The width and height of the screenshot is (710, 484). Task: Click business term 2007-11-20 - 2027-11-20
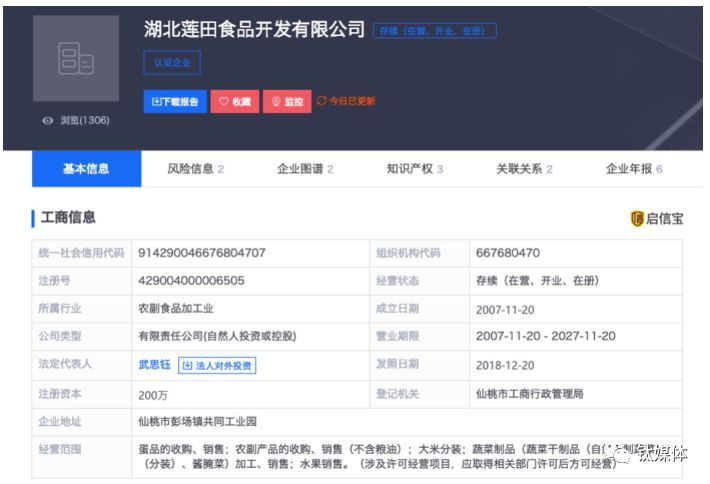point(546,336)
